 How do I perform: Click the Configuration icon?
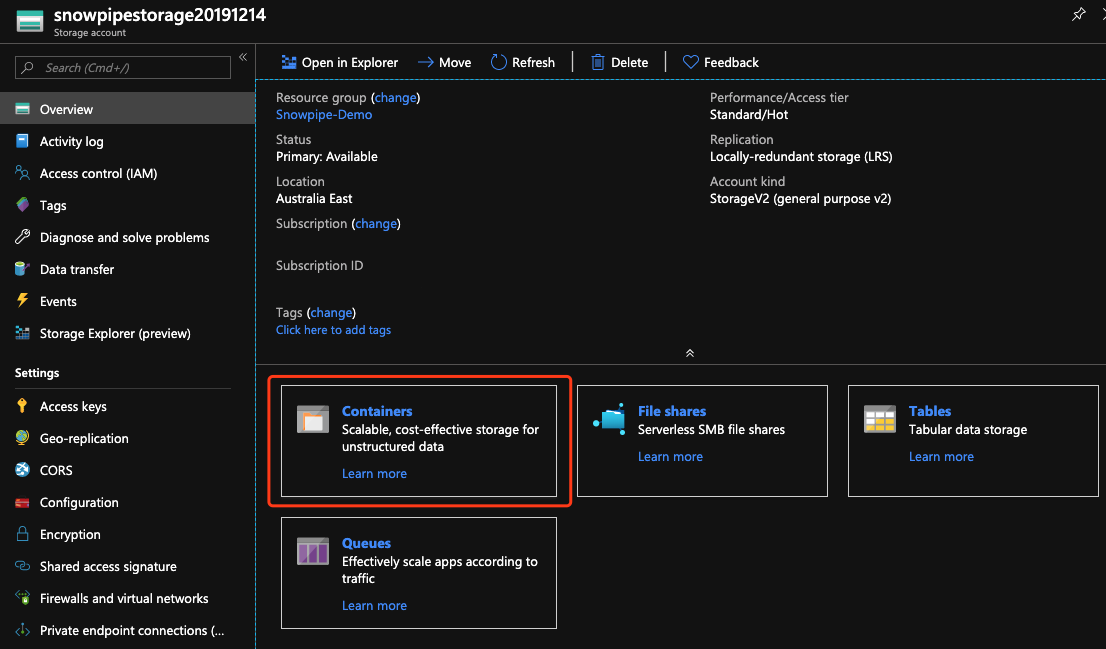click(x=23, y=502)
